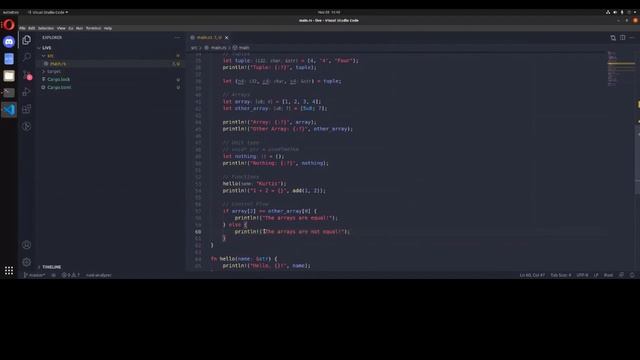Click the Open Changes icon in editor toolbar

click(x=613, y=38)
